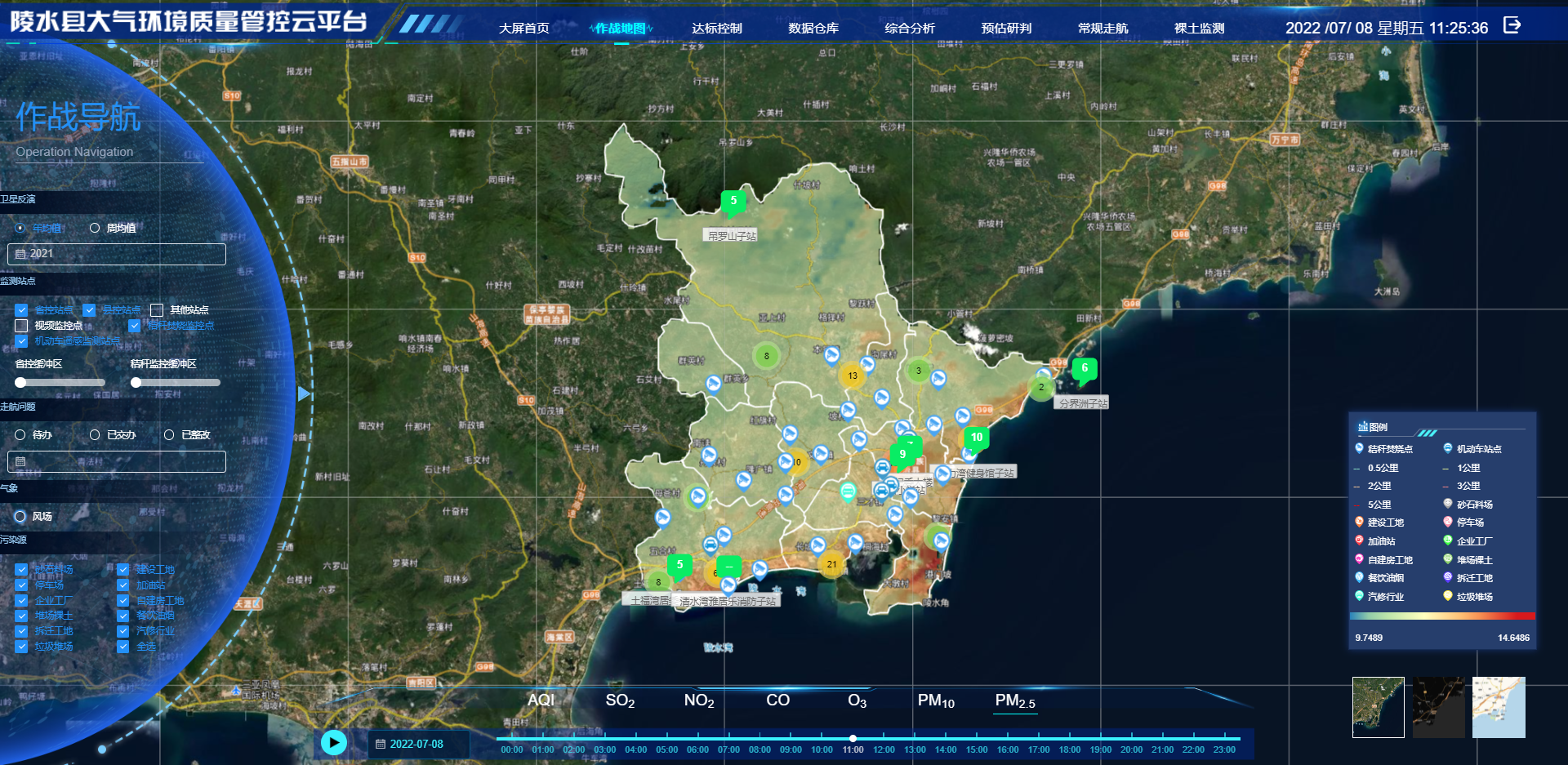Open the green cluster circle numbered 2
Image resolution: width=1568 pixels, height=765 pixels.
pos(1041,387)
